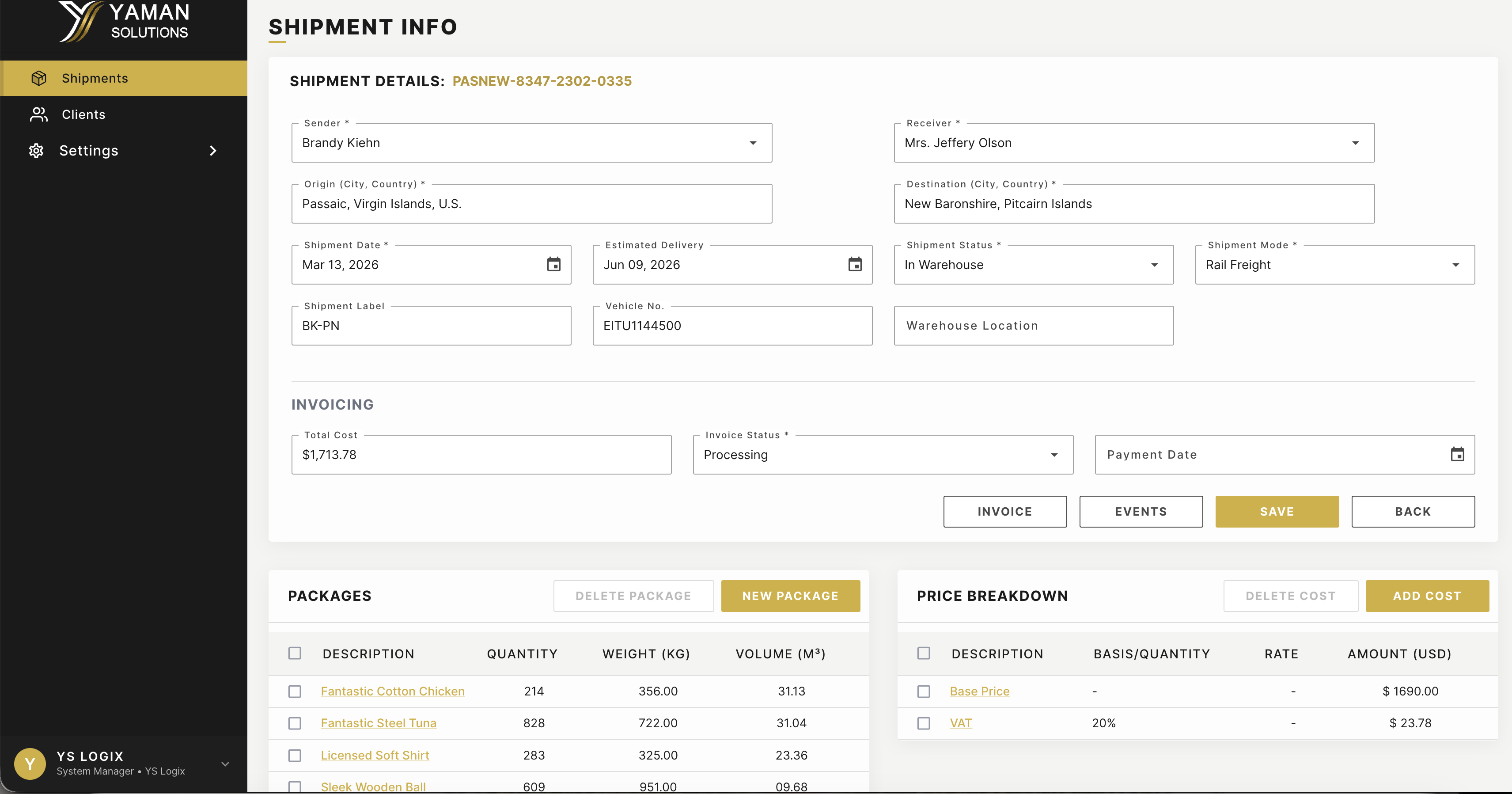Open Licensed Soft Shirt package link
Screen dimensions: 1512x794
[375, 755]
